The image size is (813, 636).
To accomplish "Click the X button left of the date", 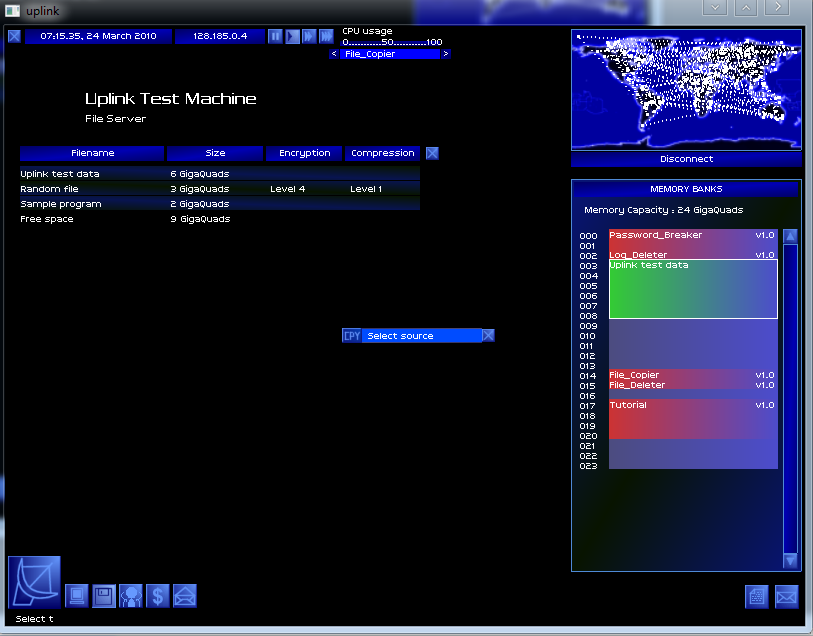I will coord(14,36).
